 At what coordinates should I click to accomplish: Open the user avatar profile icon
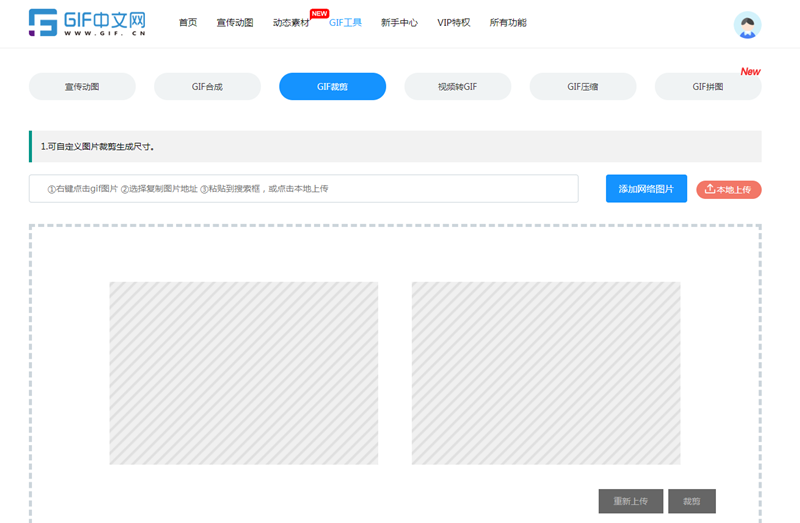(x=747, y=25)
